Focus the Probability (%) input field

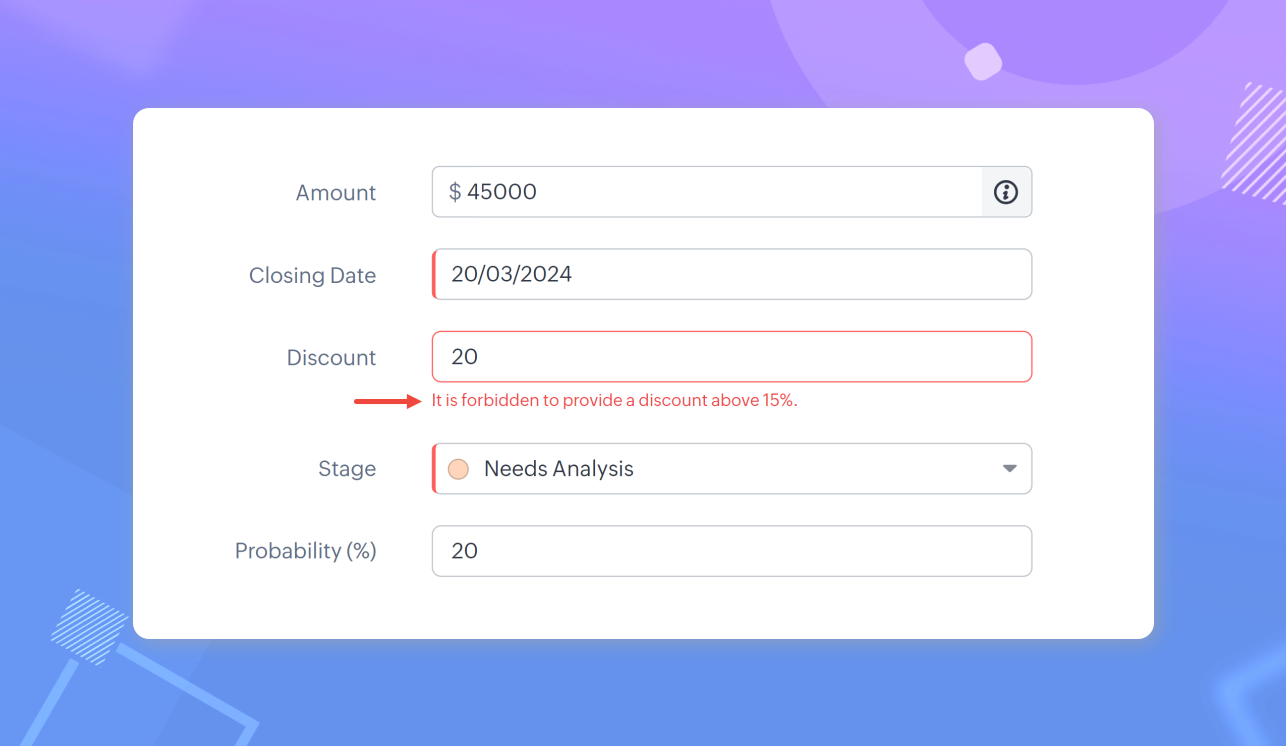point(730,551)
